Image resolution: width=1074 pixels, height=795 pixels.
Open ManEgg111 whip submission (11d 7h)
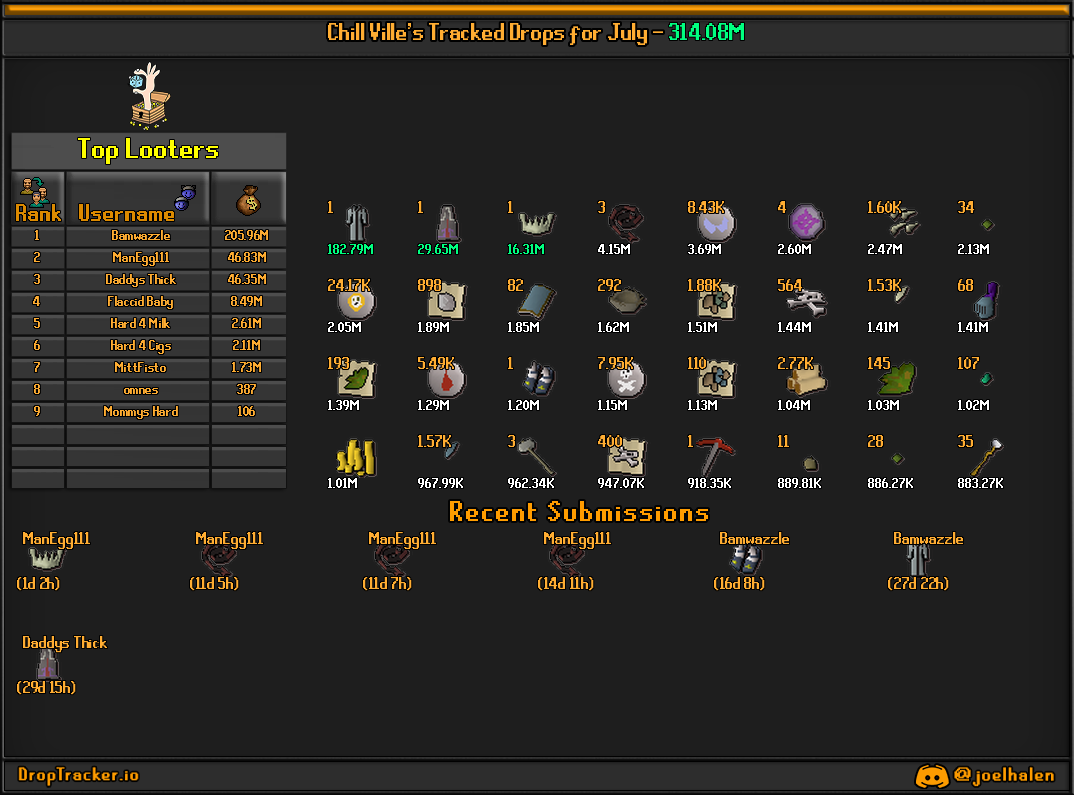coord(392,560)
